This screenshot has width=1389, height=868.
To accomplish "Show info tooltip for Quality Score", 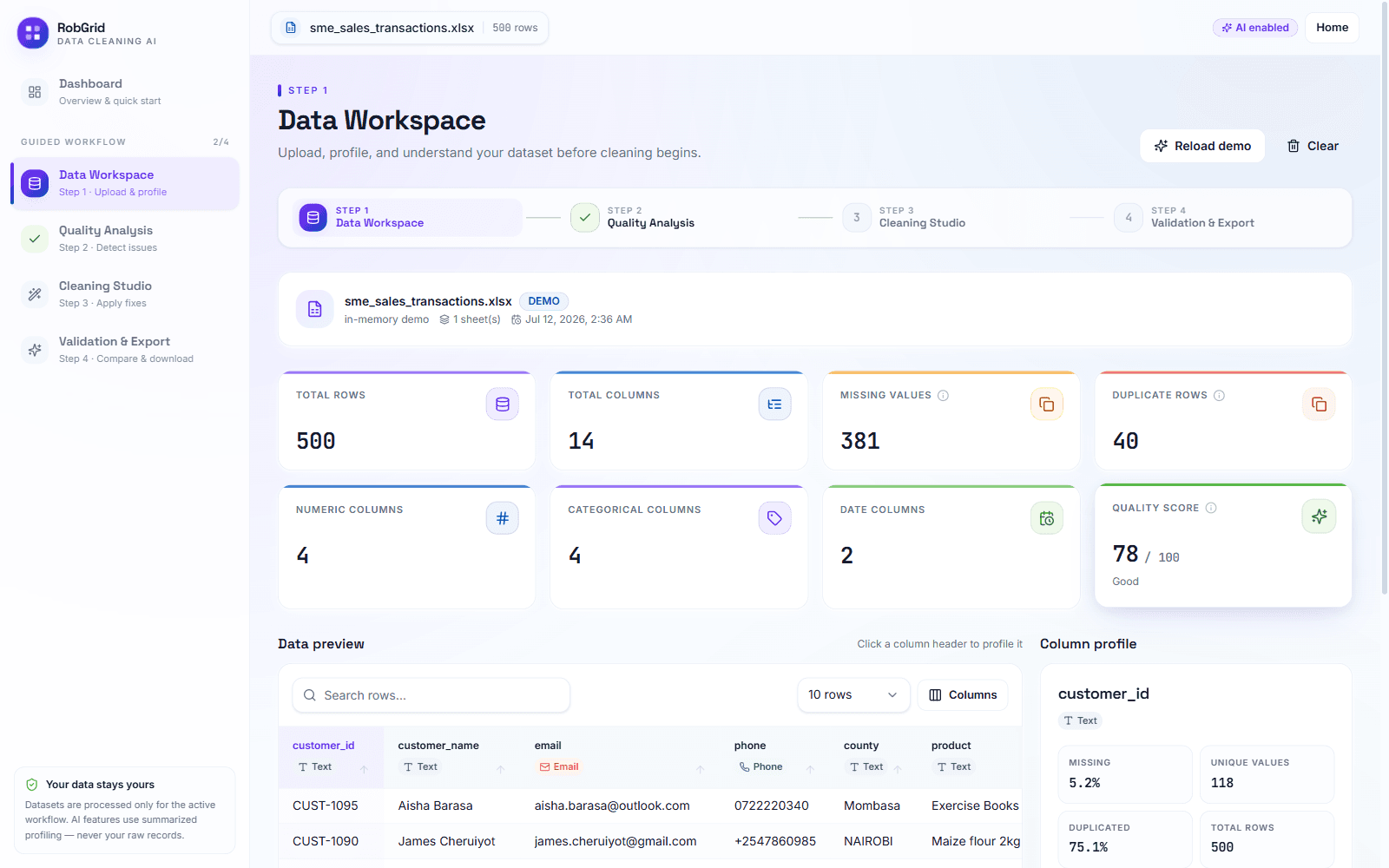I will pos(1211,508).
